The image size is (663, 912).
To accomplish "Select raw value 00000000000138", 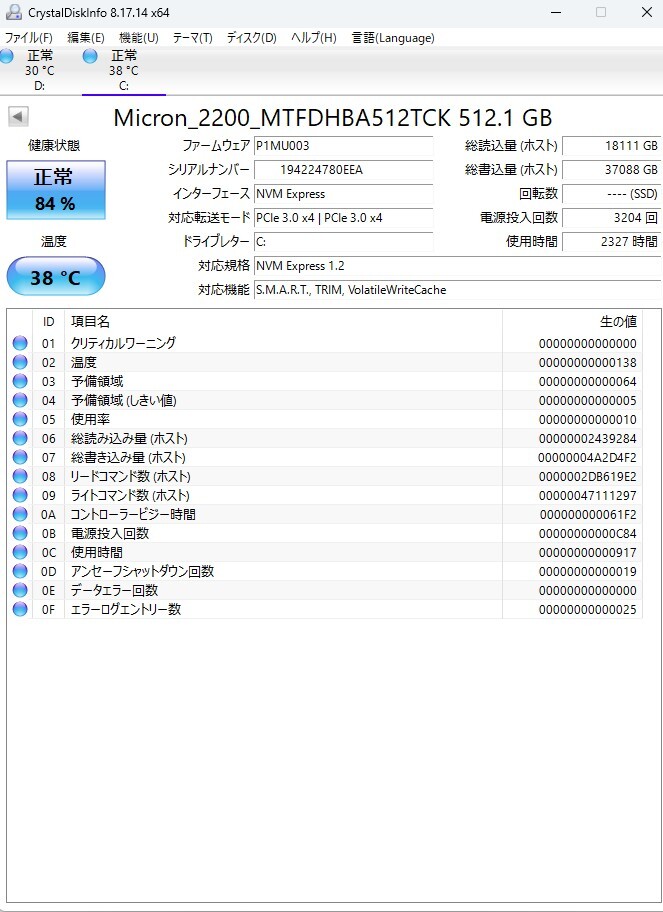I will coord(587,363).
